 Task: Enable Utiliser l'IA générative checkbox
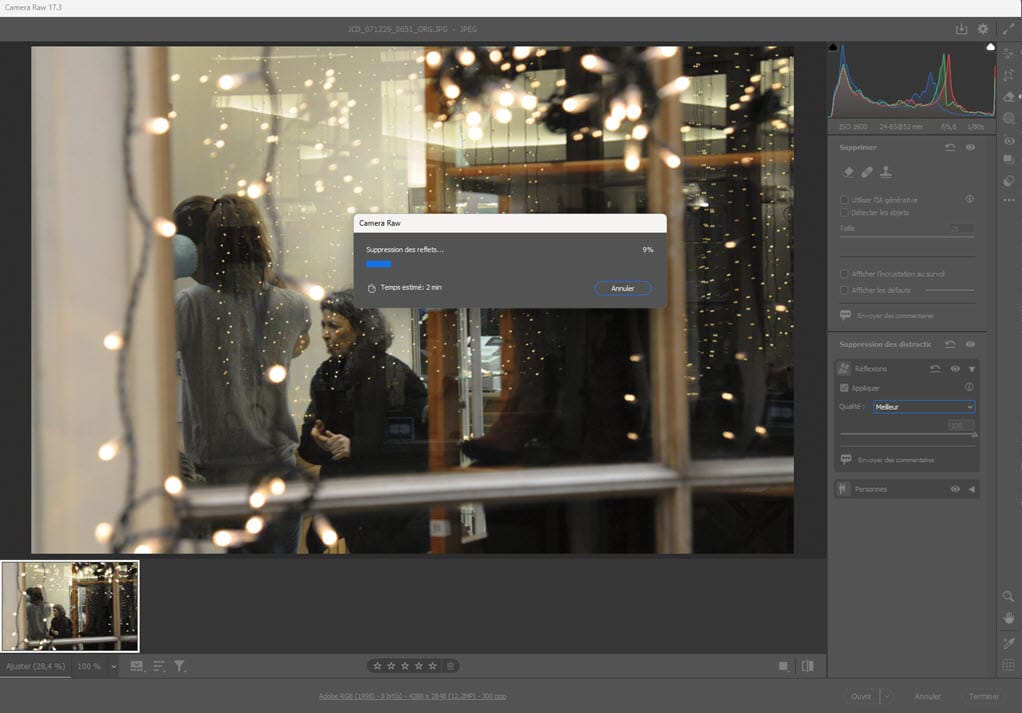(844, 199)
